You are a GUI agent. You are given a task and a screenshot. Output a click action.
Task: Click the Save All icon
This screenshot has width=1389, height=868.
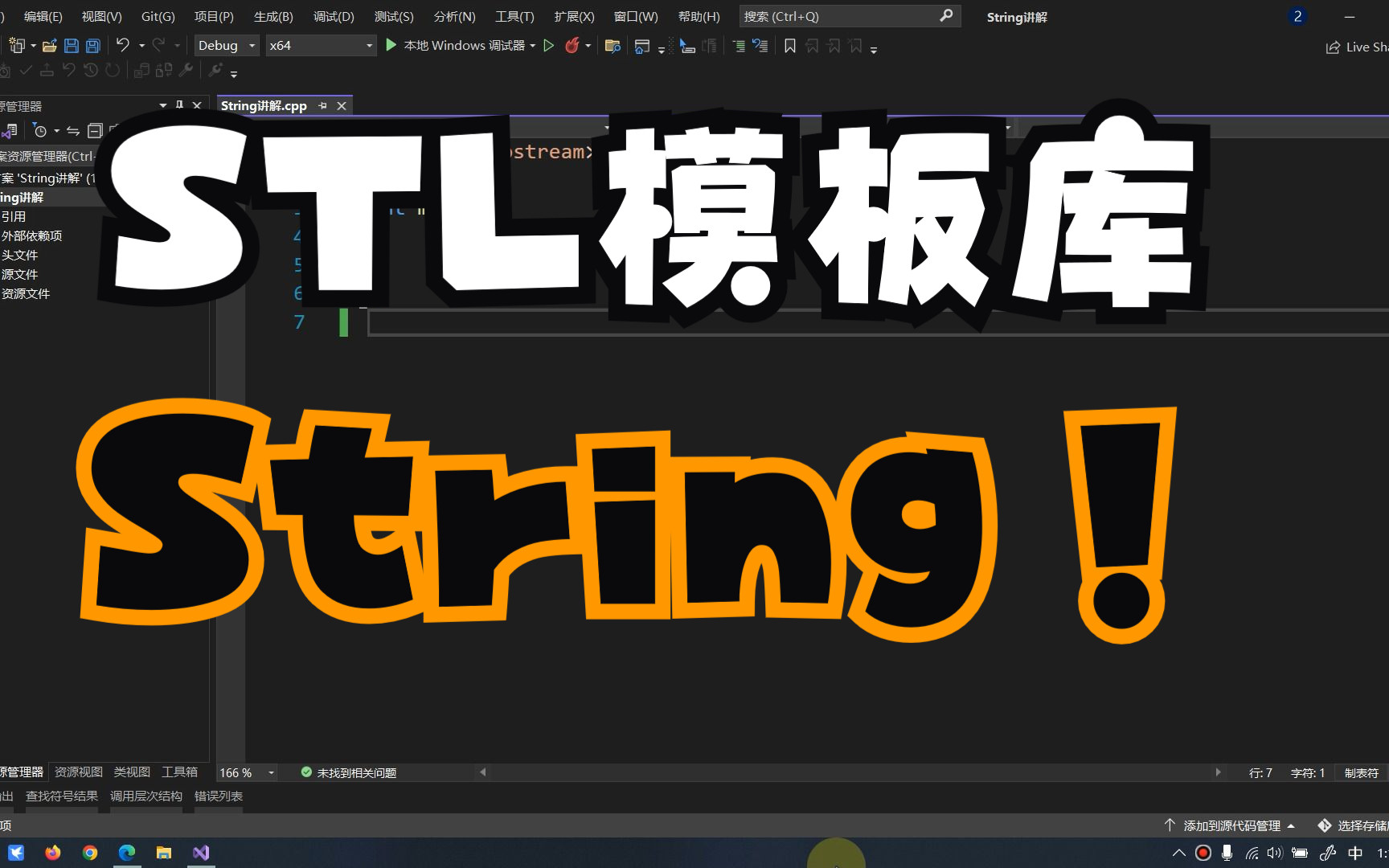click(x=93, y=46)
